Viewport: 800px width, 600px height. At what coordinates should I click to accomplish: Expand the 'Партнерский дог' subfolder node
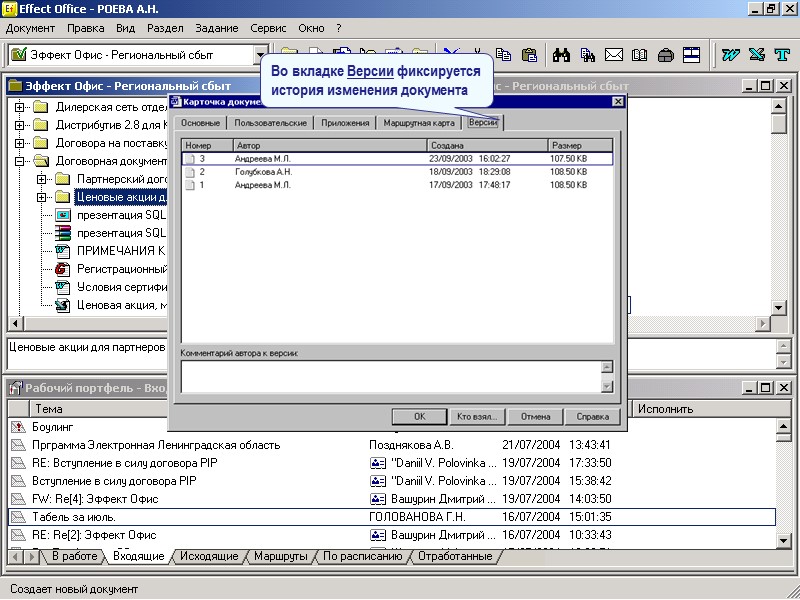coord(41,179)
